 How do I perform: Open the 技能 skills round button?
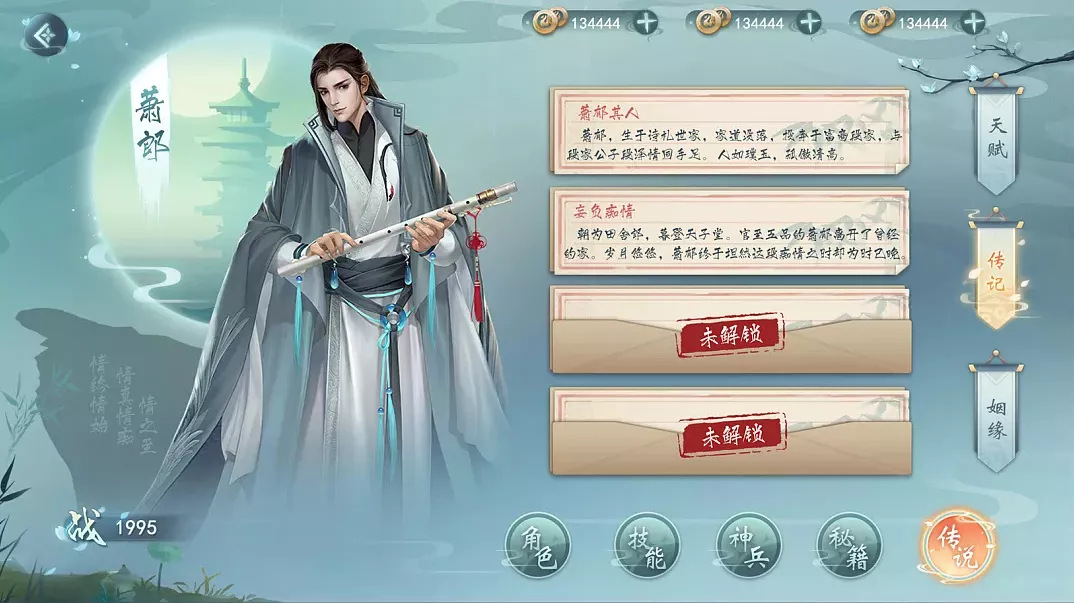coord(647,546)
